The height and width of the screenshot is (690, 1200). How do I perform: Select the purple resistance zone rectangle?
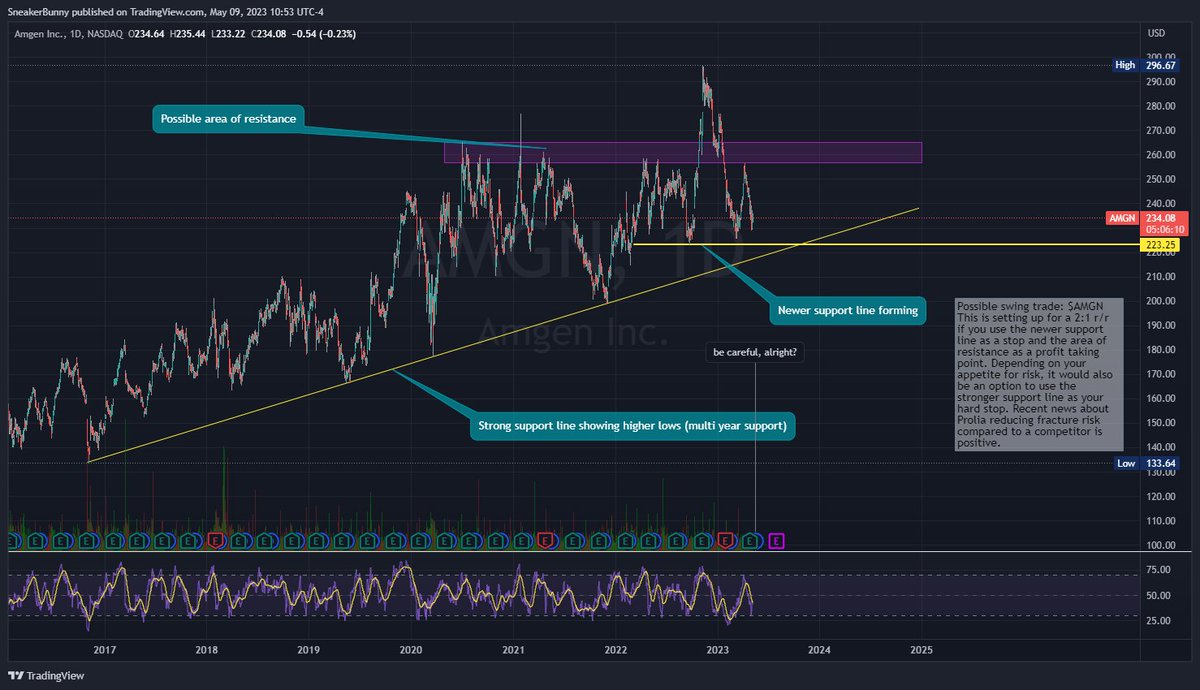(683, 152)
